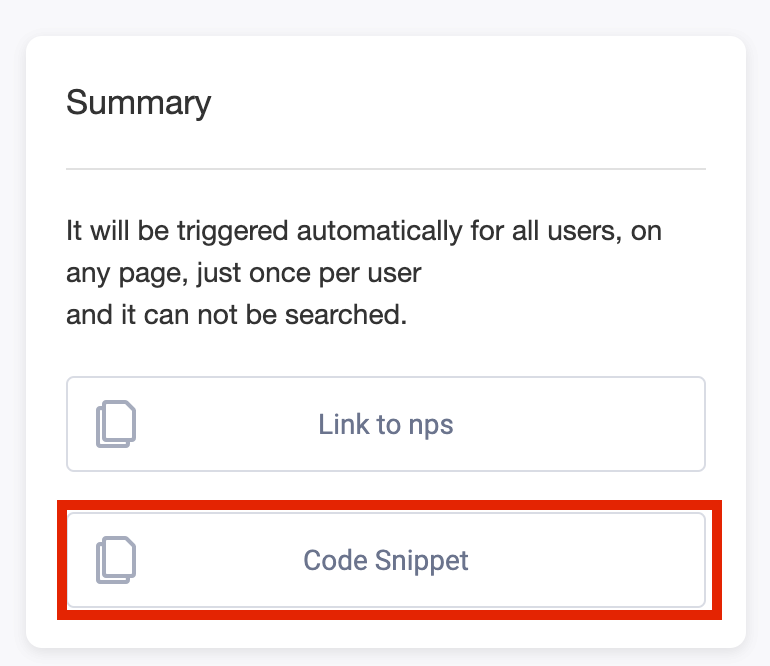The width and height of the screenshot is (770, 666).
Task: Click the text 'any page, just once per user'
Action: pyautogui.click(x=244, y=273)
